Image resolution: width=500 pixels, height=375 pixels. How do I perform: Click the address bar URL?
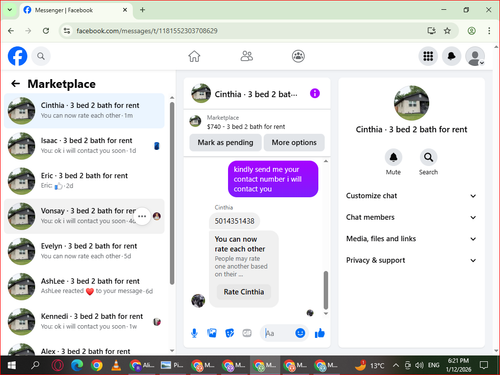[147, 31]
